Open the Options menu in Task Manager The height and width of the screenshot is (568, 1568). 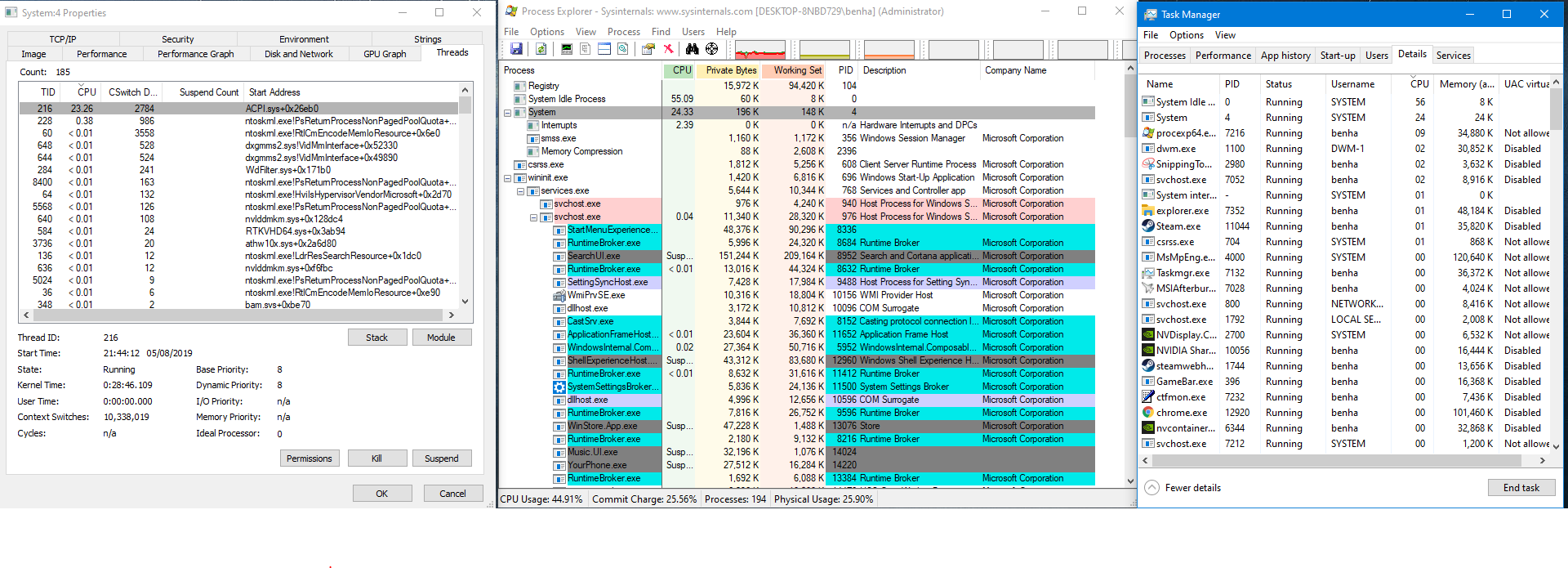[x=1187, y=35]
